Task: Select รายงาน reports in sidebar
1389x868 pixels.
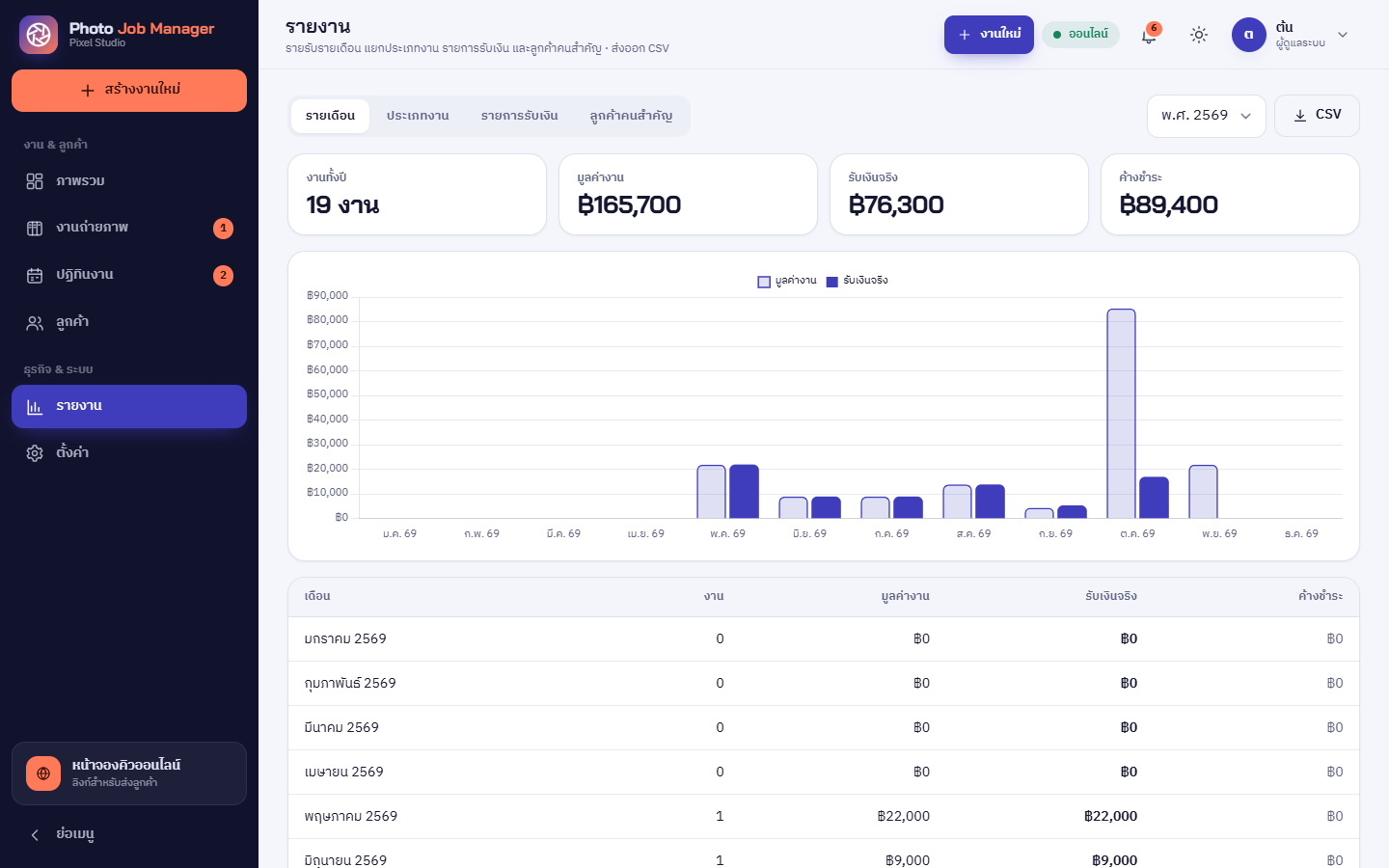Action: tap(129, 406)
